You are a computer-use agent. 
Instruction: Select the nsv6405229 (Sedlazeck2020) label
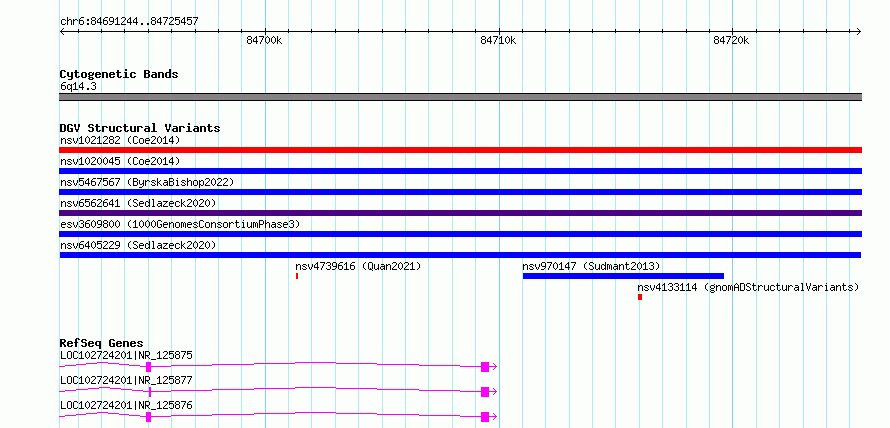coord(138,245)
